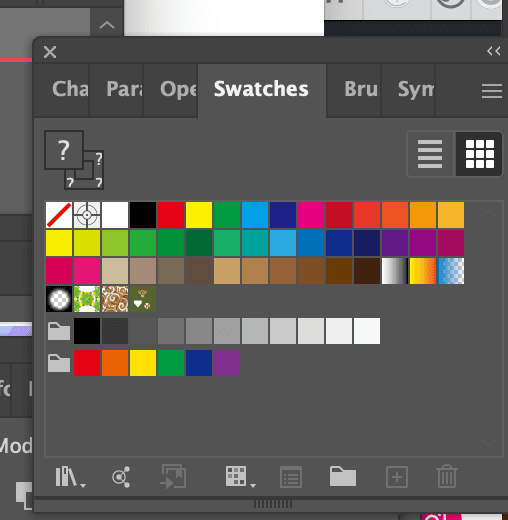The height and width of the screenshot is (520, 508).
Task: Collapse the panel with double chevron
Action: click(494, 51)
